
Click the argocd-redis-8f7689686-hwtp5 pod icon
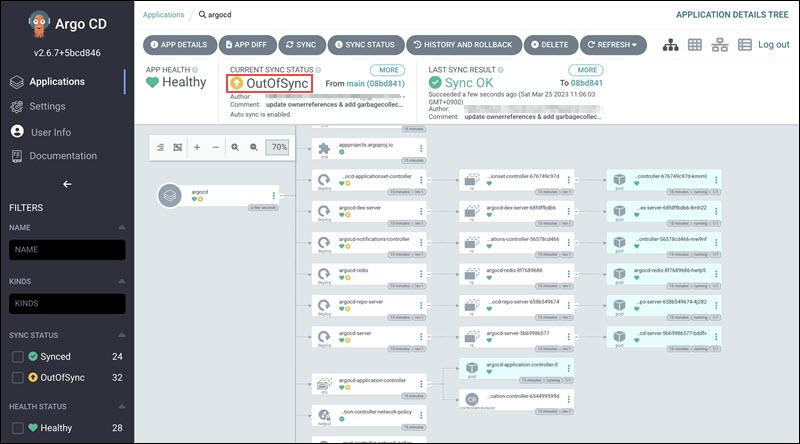[619, 274]
